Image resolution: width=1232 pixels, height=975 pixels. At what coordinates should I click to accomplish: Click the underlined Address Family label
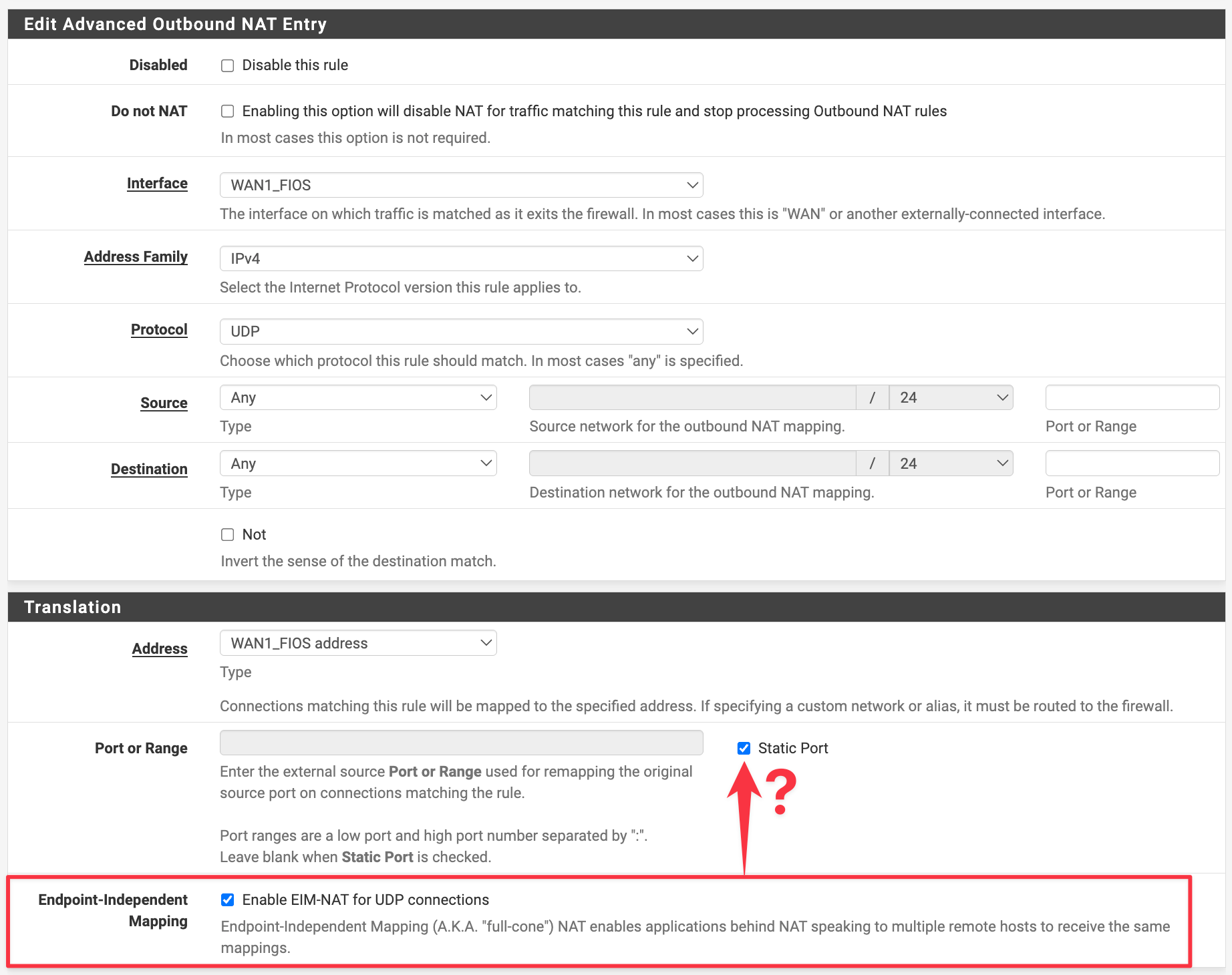136,257
